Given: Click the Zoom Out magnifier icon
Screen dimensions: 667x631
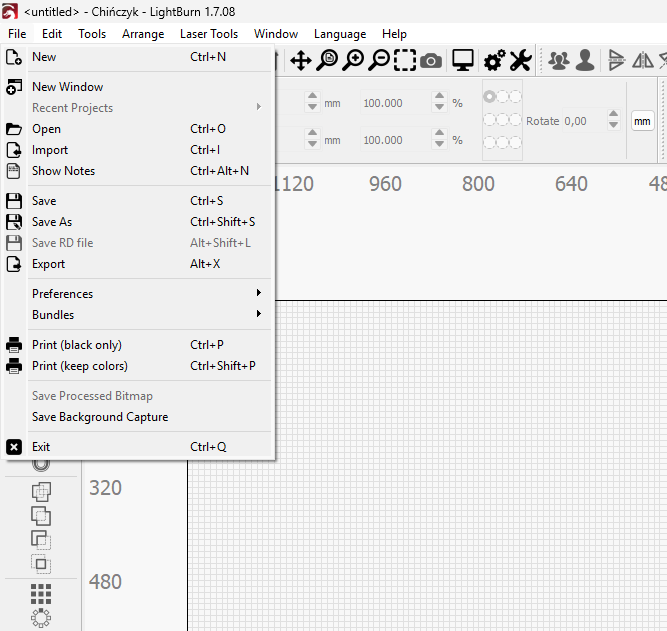Looking at the screenshot, I should tap(379, 61).
